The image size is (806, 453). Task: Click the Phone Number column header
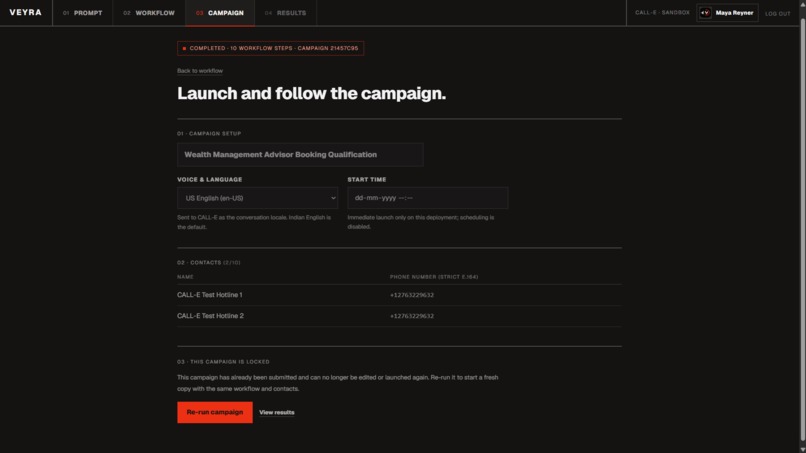[434, 277]
